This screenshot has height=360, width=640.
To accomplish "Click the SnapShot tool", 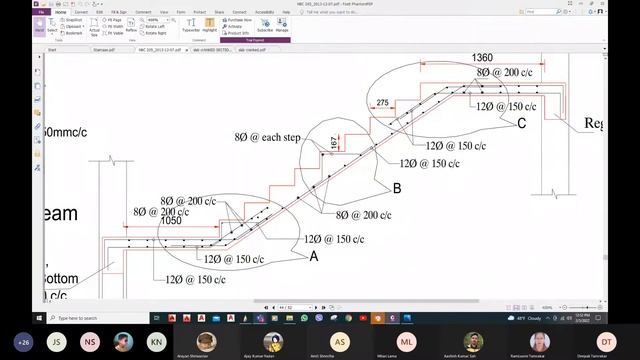I will pos(71,20).
